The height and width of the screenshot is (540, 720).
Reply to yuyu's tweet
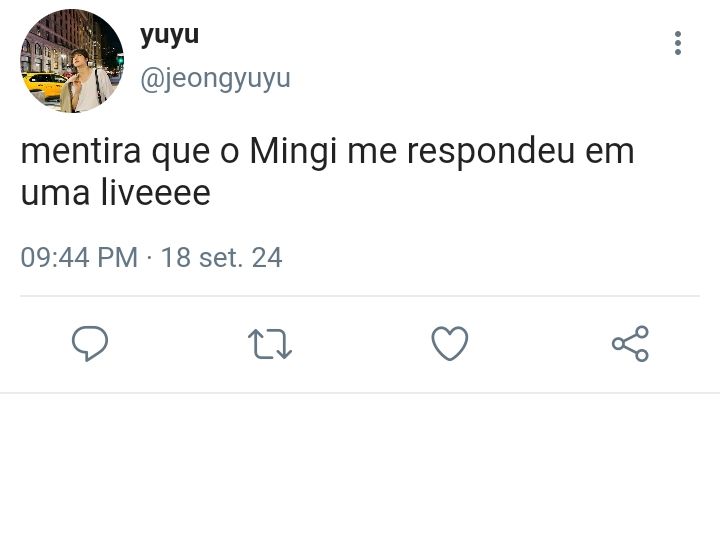(90, 343)
